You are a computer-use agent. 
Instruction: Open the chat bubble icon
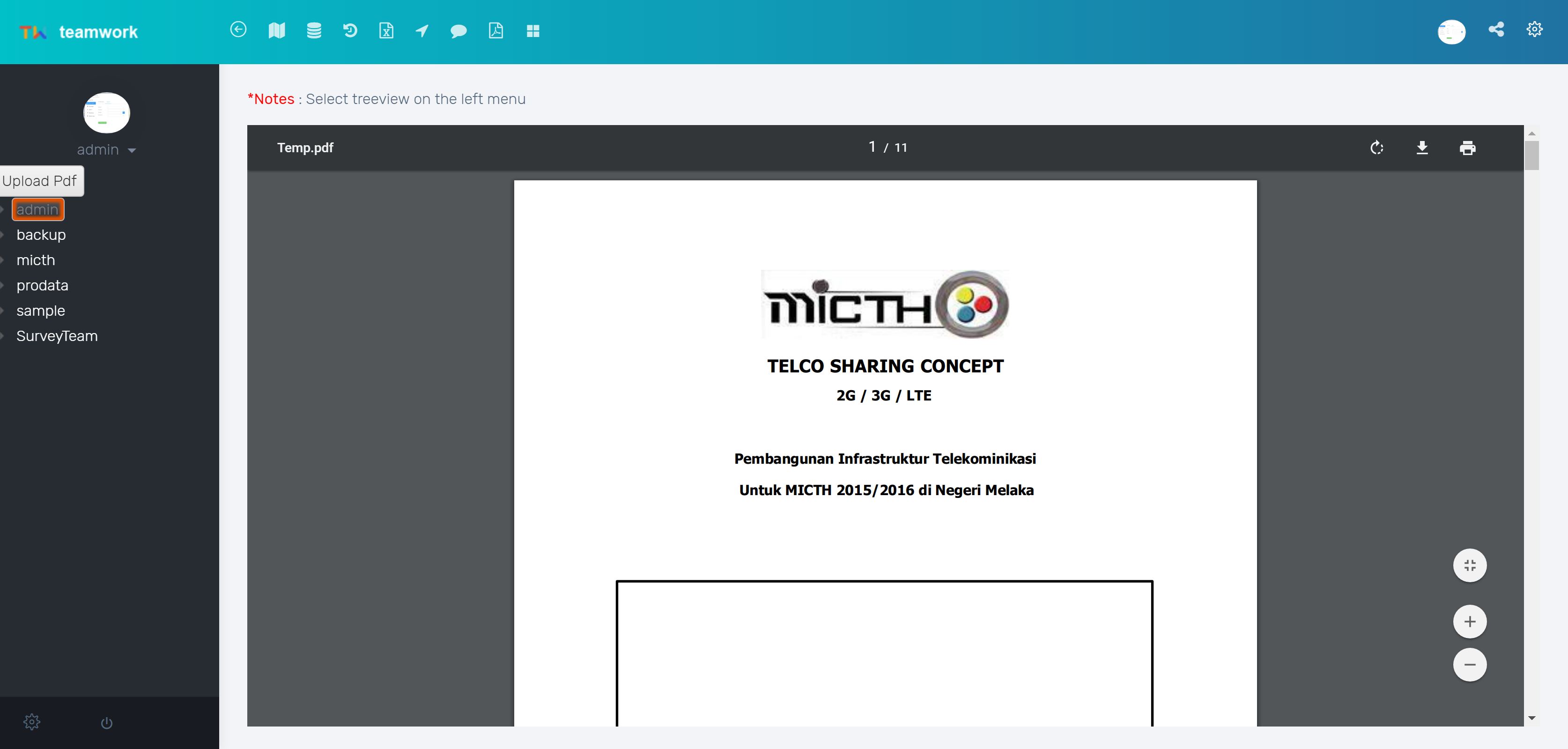459,31
